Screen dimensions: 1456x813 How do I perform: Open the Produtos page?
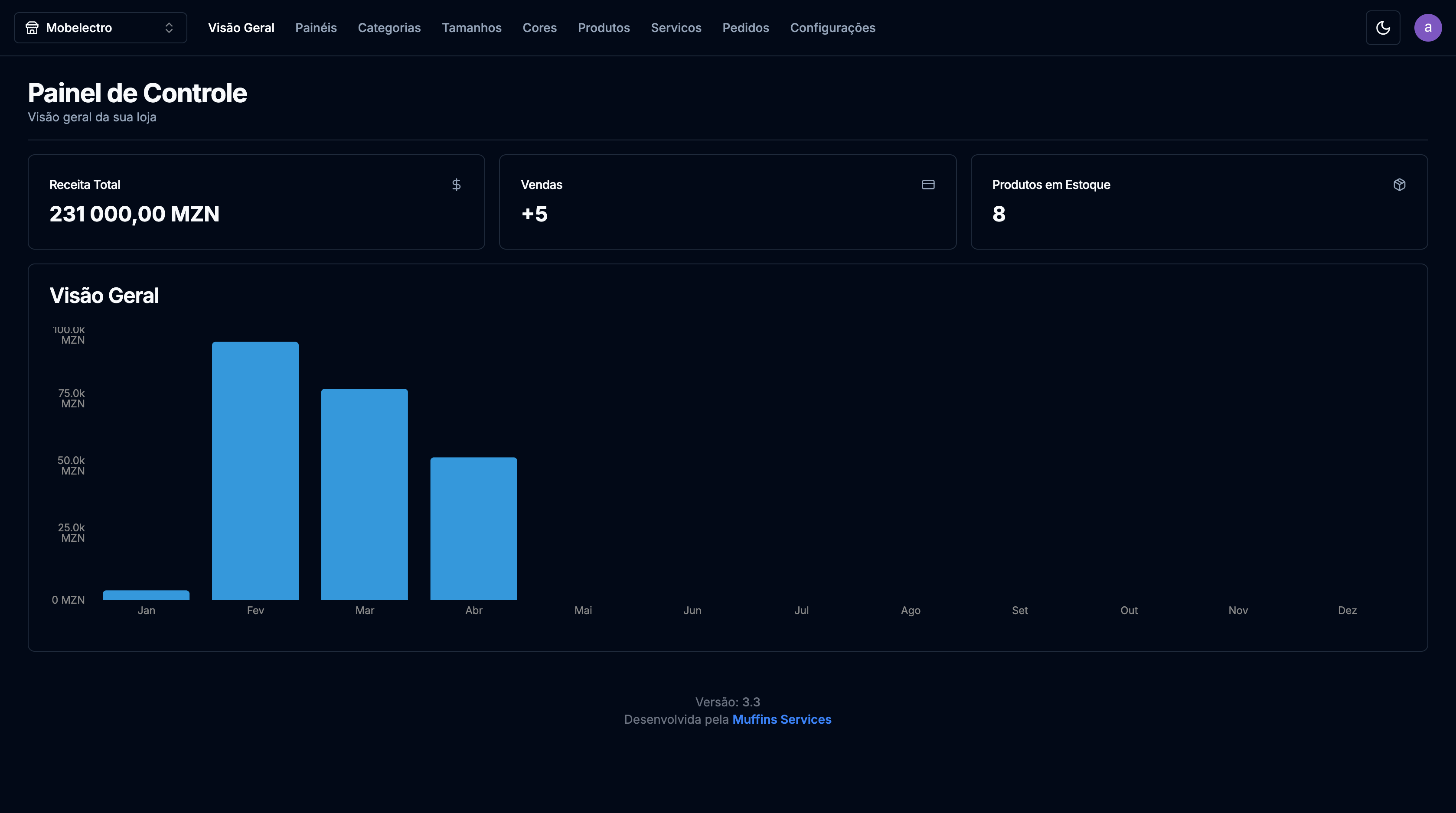click(x=603, y=28)
